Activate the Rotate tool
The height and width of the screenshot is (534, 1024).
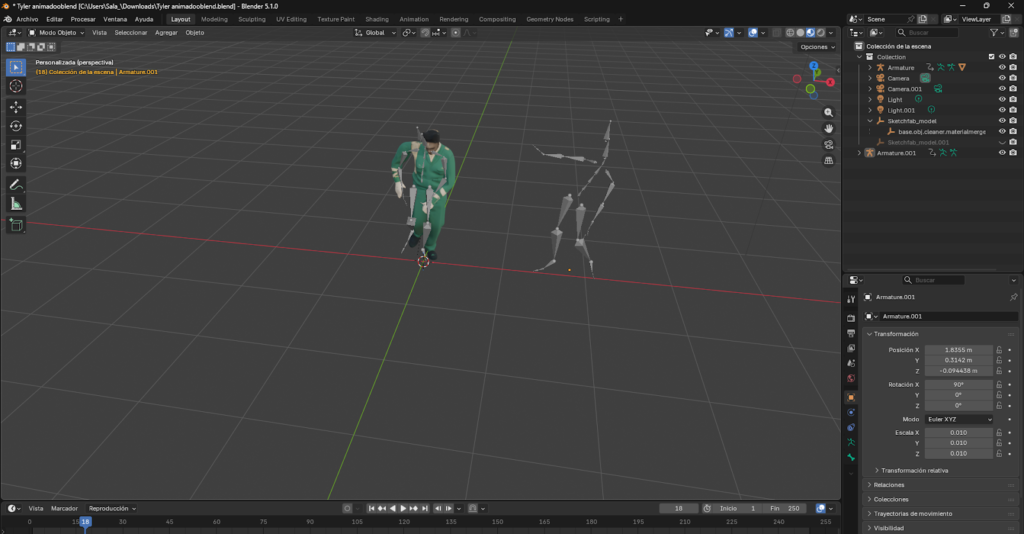click(x=16, y=126)
